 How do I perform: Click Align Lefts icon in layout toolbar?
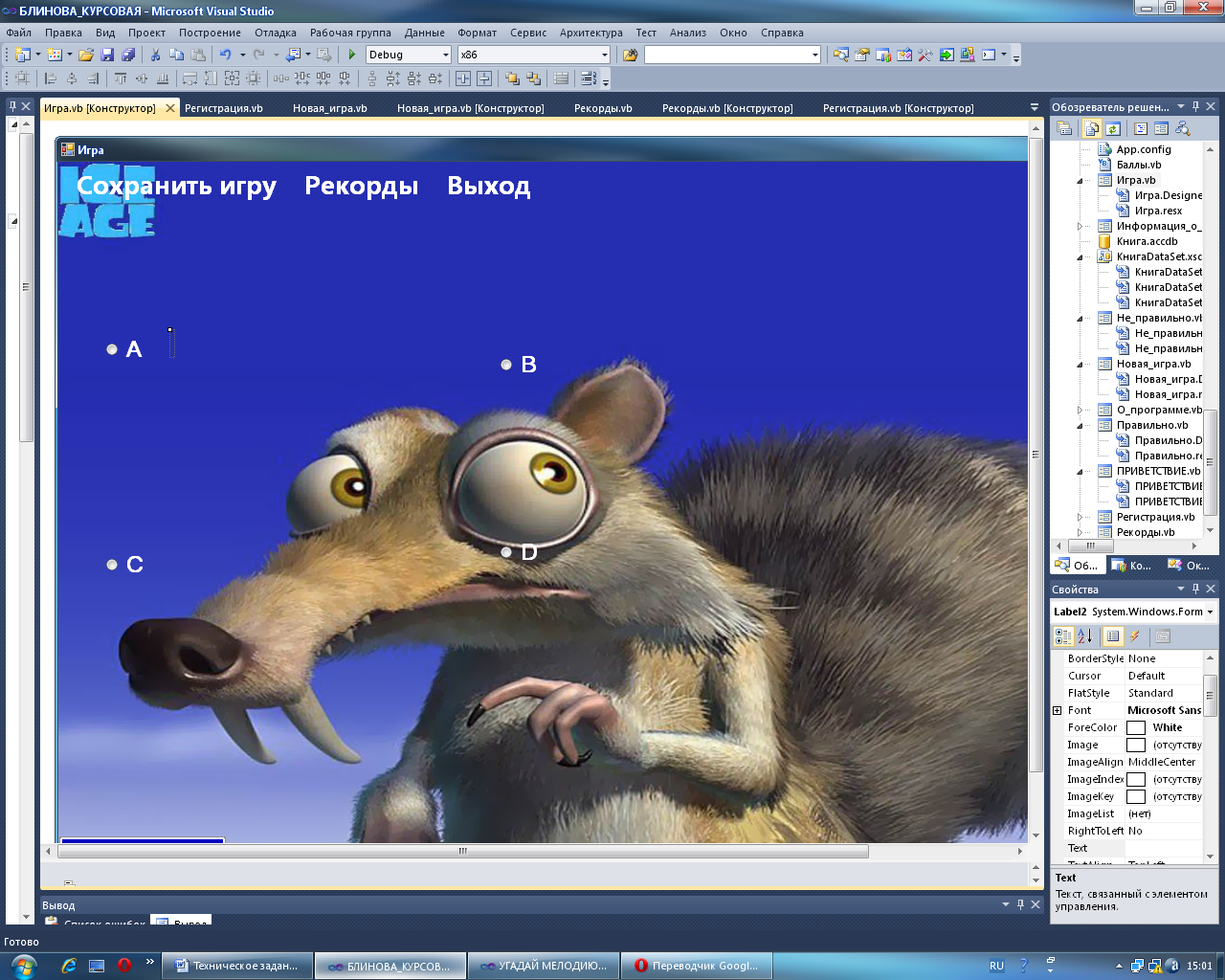pos(51,78)
